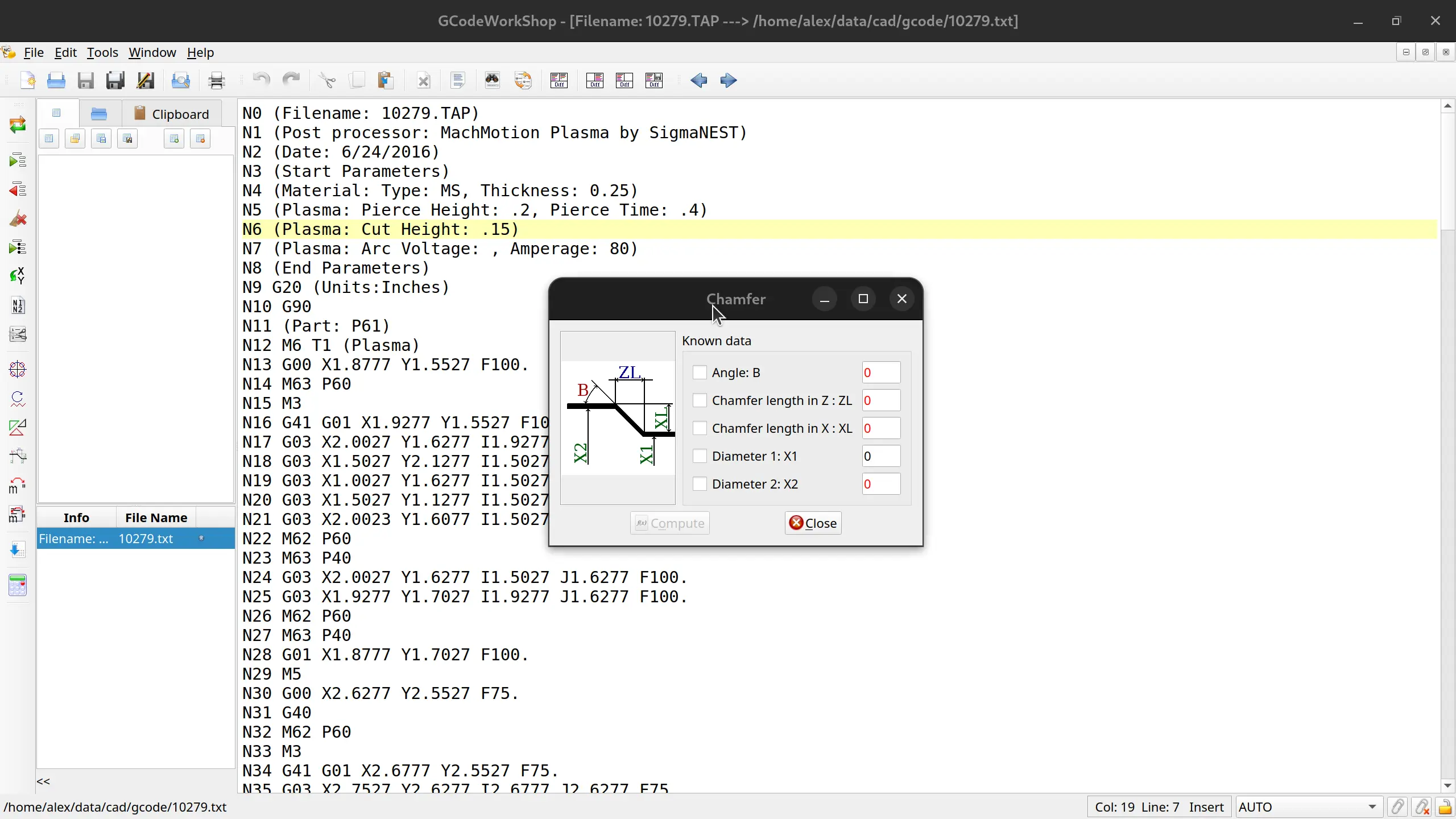Go forward with the blue right arrow
This screenshot has width=1456, height=819.
point(729,80)
